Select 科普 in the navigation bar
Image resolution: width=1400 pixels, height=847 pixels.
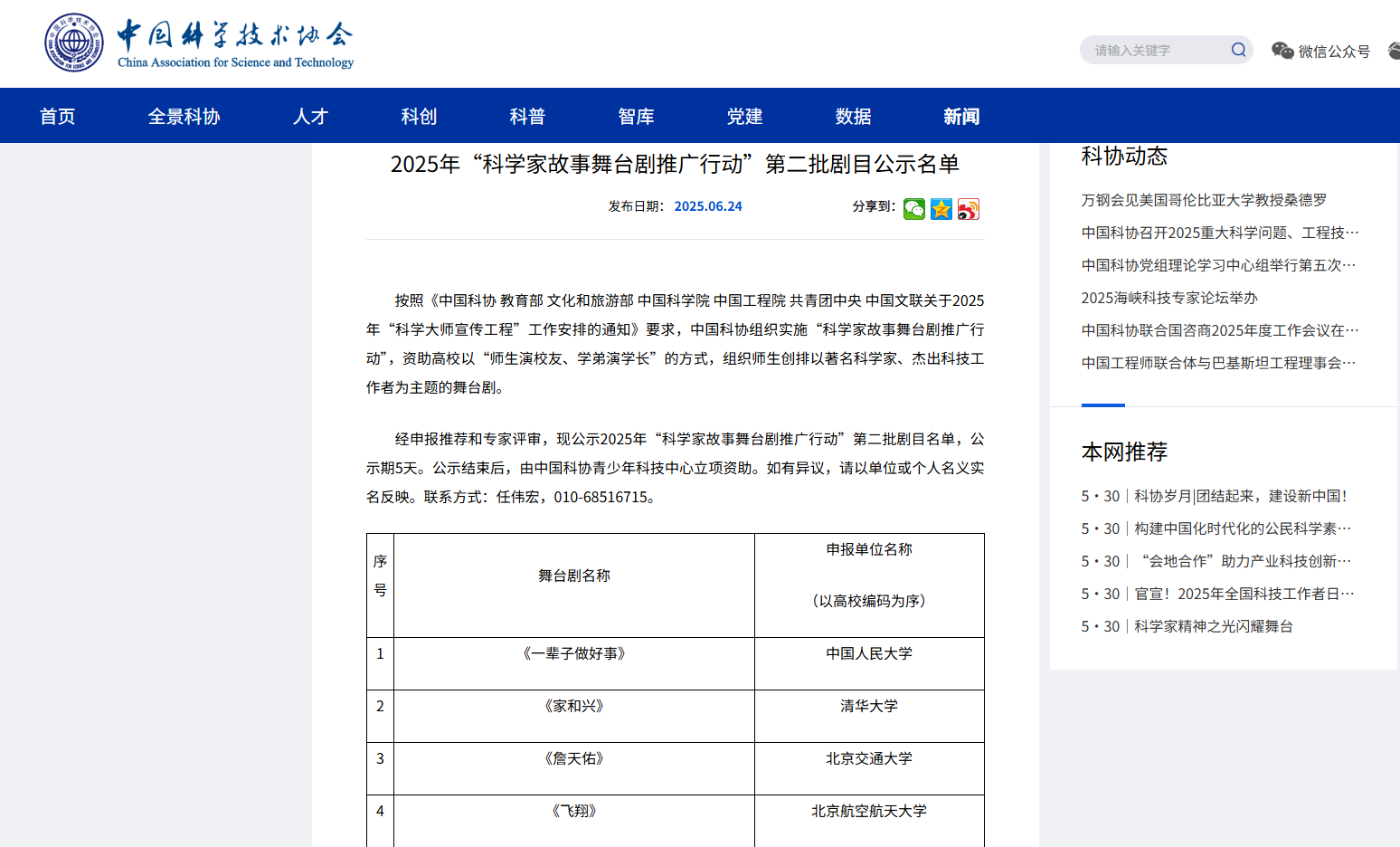click(x=527, y=117)
